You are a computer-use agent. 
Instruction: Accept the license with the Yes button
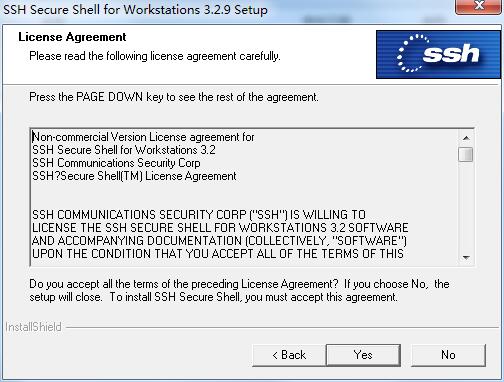(x=363, y=355)
